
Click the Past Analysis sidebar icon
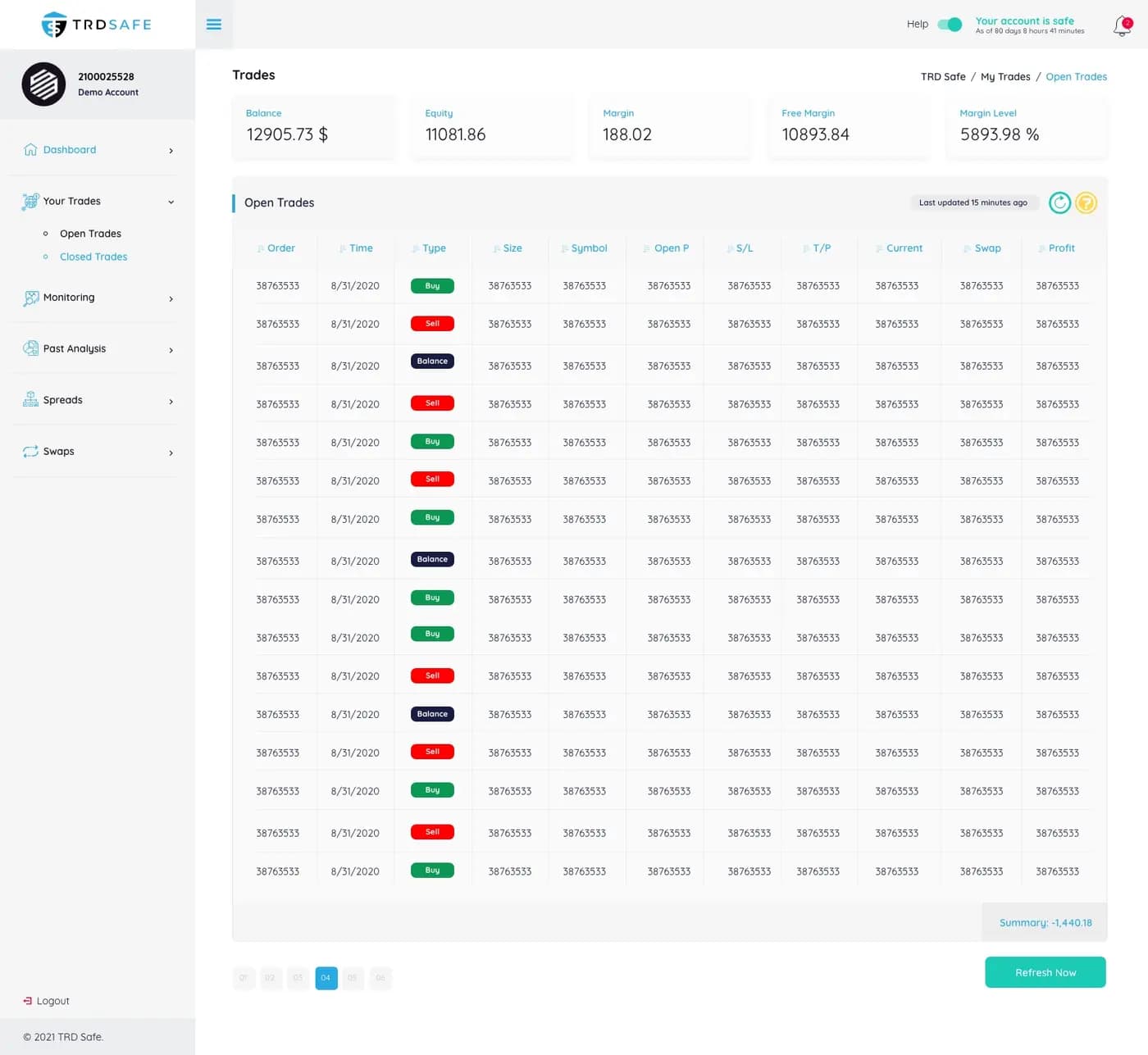tap(30, 348)
